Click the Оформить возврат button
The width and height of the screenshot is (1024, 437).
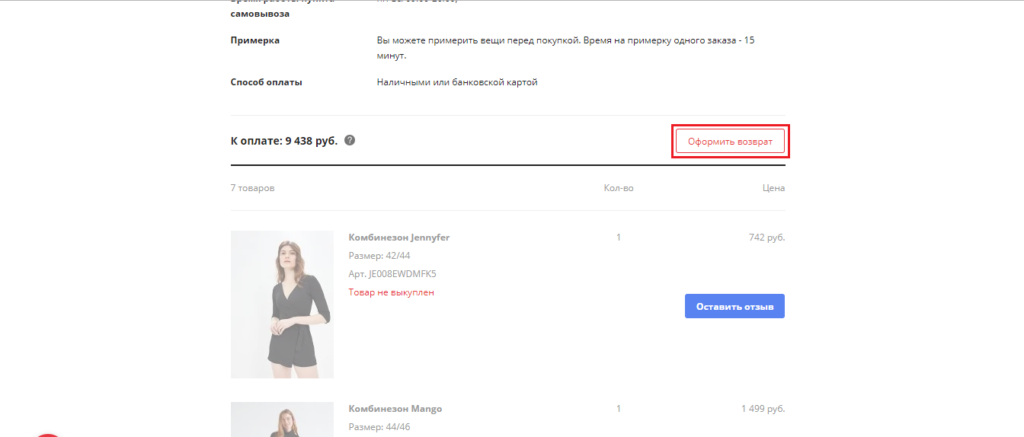tap(730, 142)
